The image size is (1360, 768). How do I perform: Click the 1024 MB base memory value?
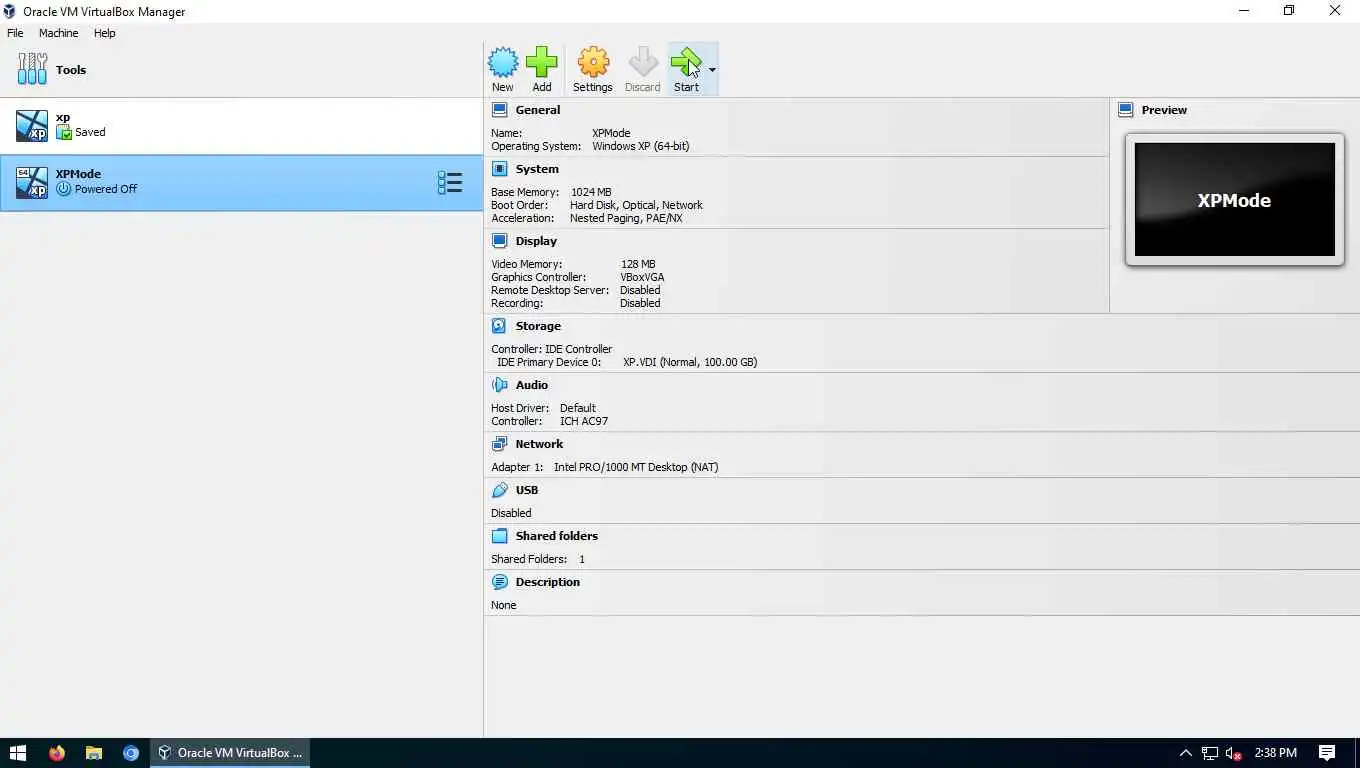coord(591,192)
